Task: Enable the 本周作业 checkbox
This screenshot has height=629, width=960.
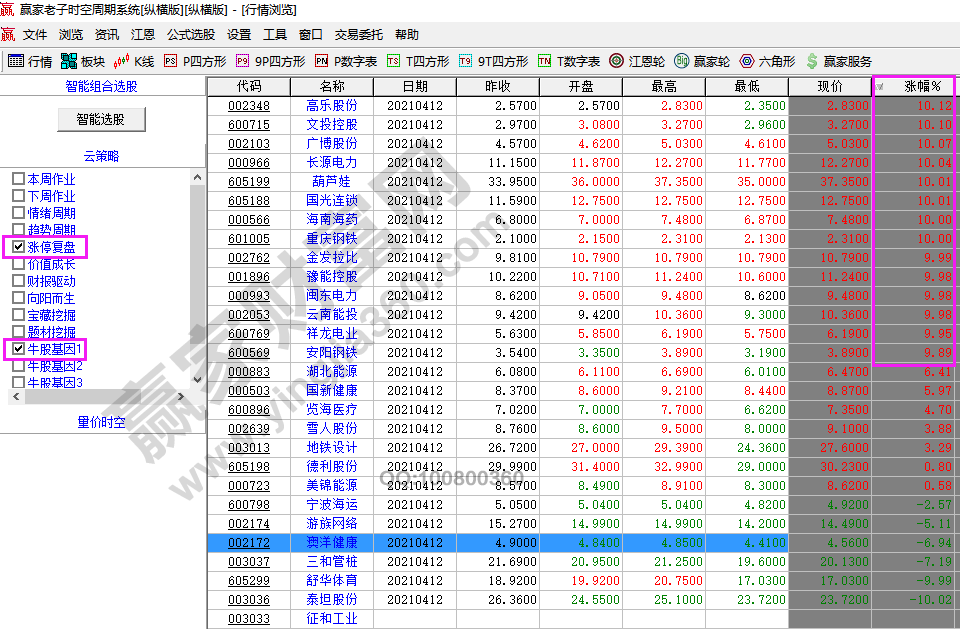Action: tap(18, 179)
